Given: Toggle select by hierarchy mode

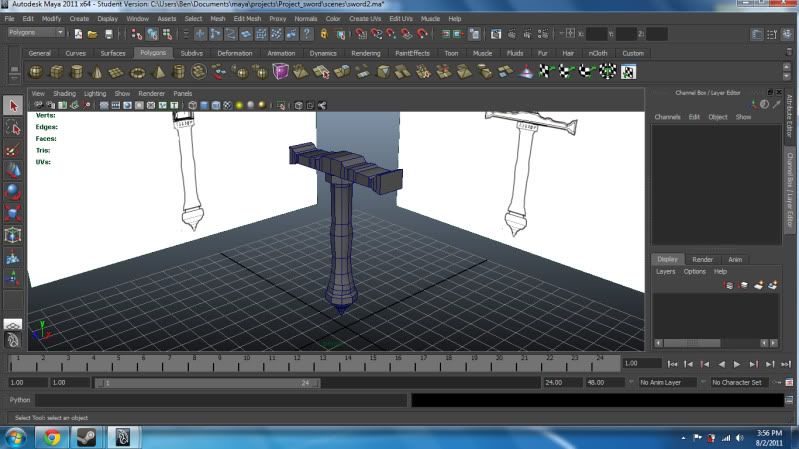Looking at the screenshot, I should pyautogui.click(x=137, y=34).
